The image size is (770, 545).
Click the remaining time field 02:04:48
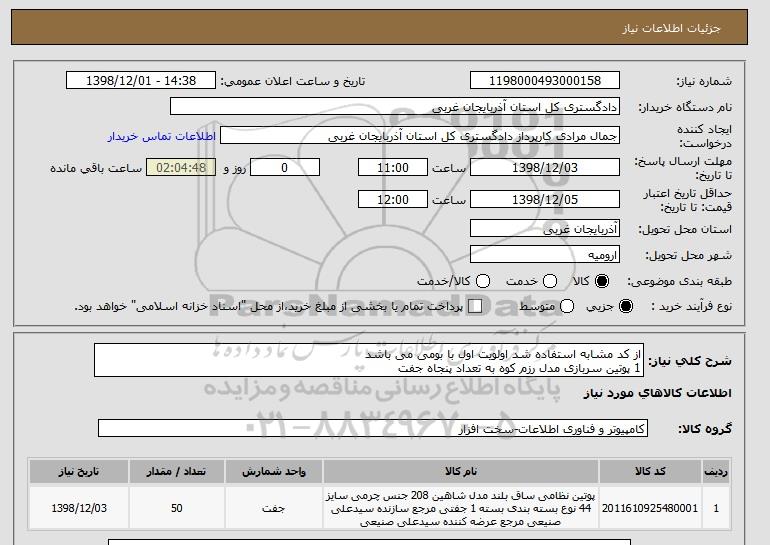pyautogui.click(x=181, y=167)
